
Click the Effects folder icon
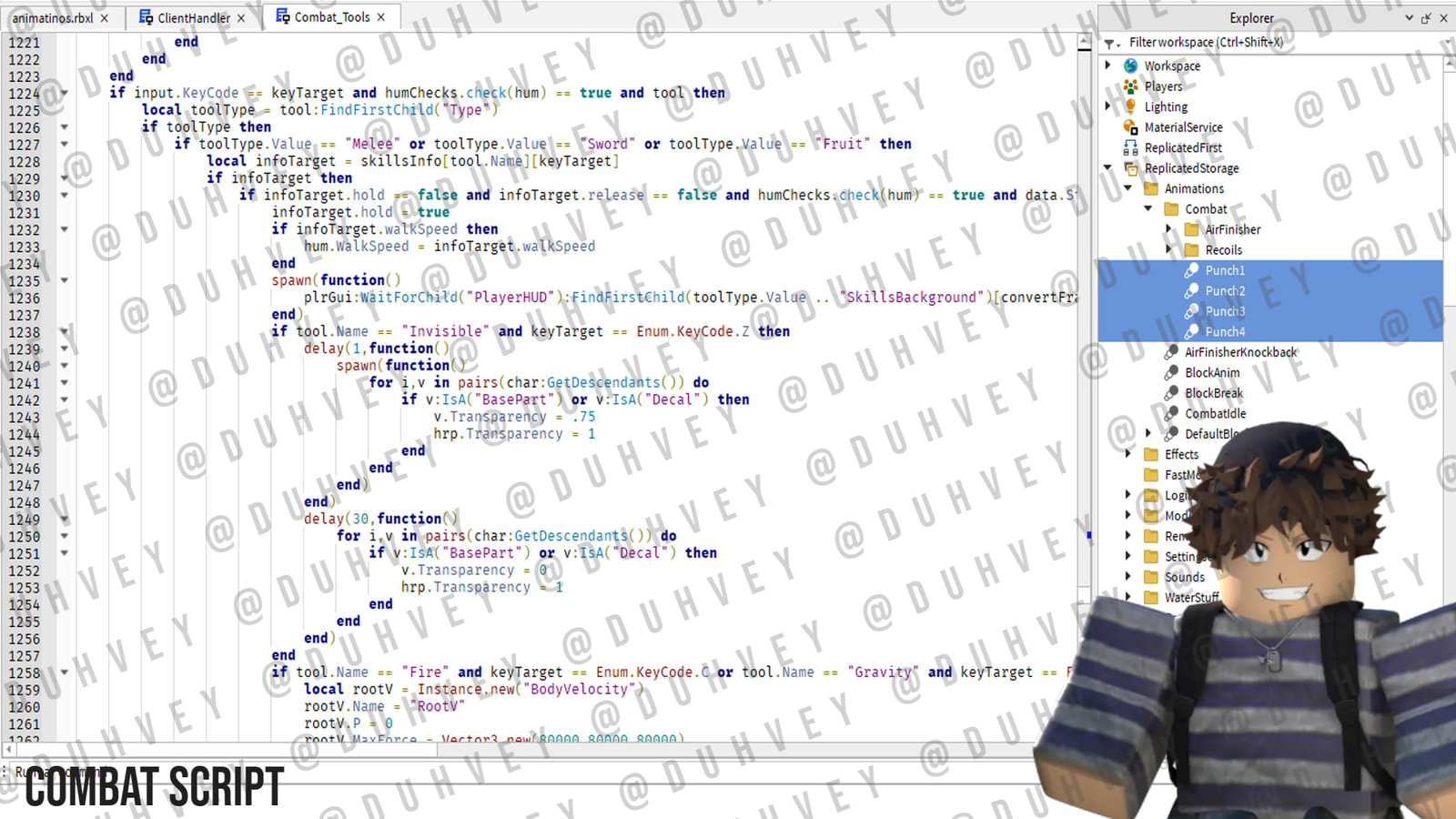[1151, 455]
